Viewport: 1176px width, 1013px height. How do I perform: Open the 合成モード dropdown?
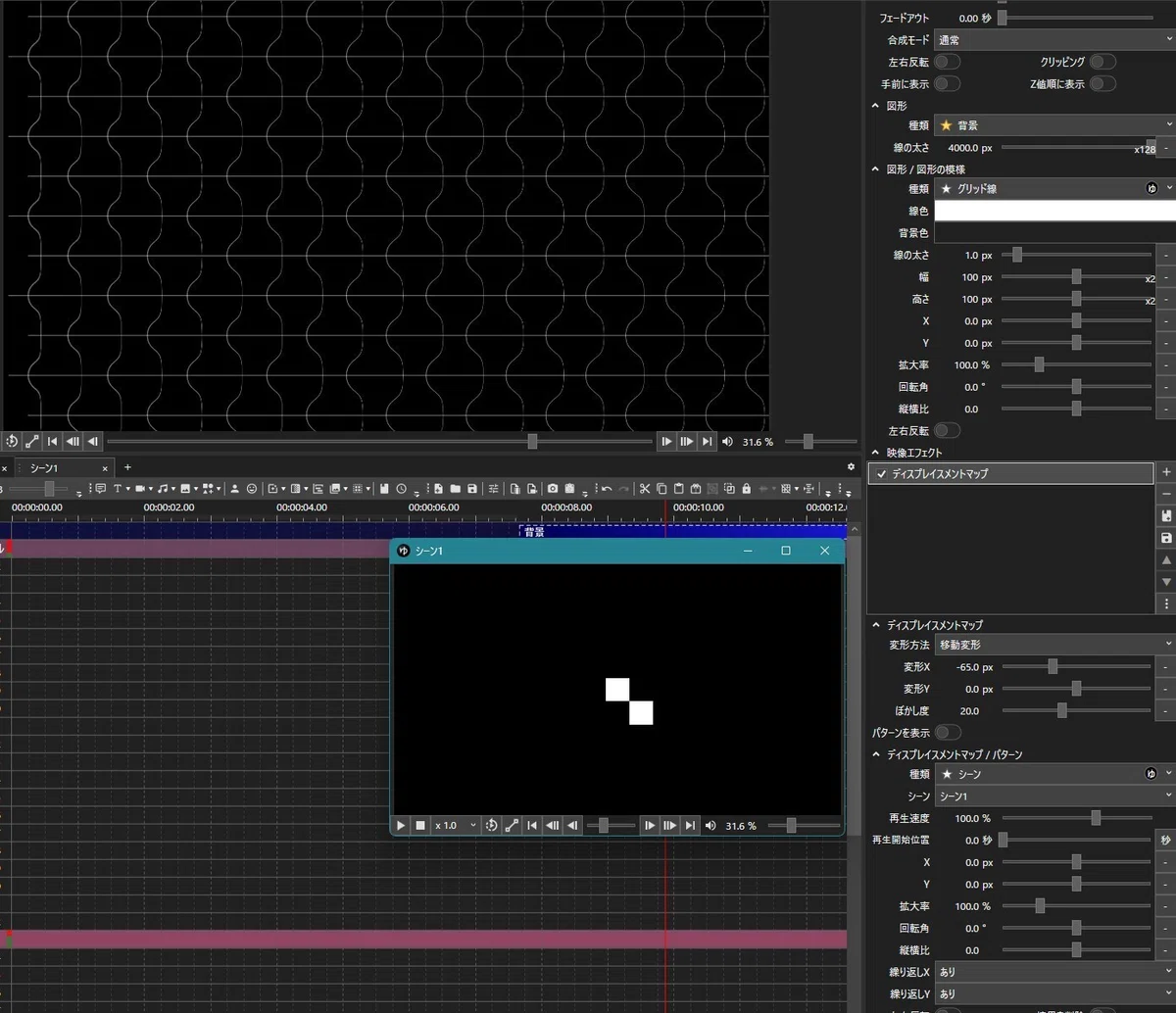pos(1054,40)
